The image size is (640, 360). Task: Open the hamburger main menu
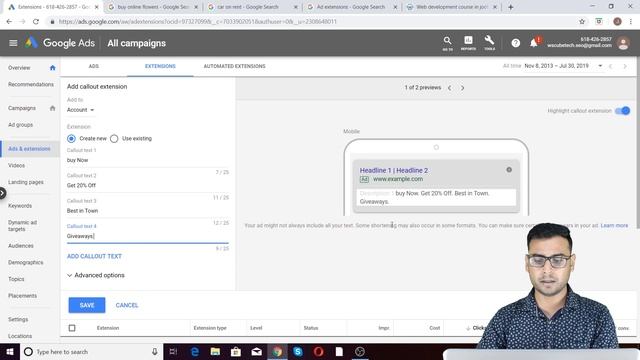pos(13,43)
